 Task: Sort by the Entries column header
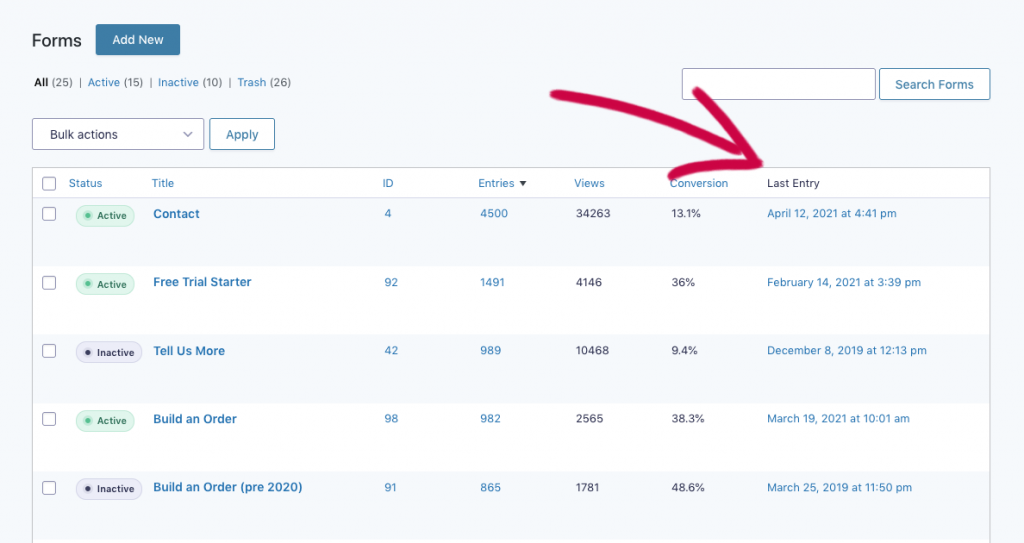tap(496, 184)
